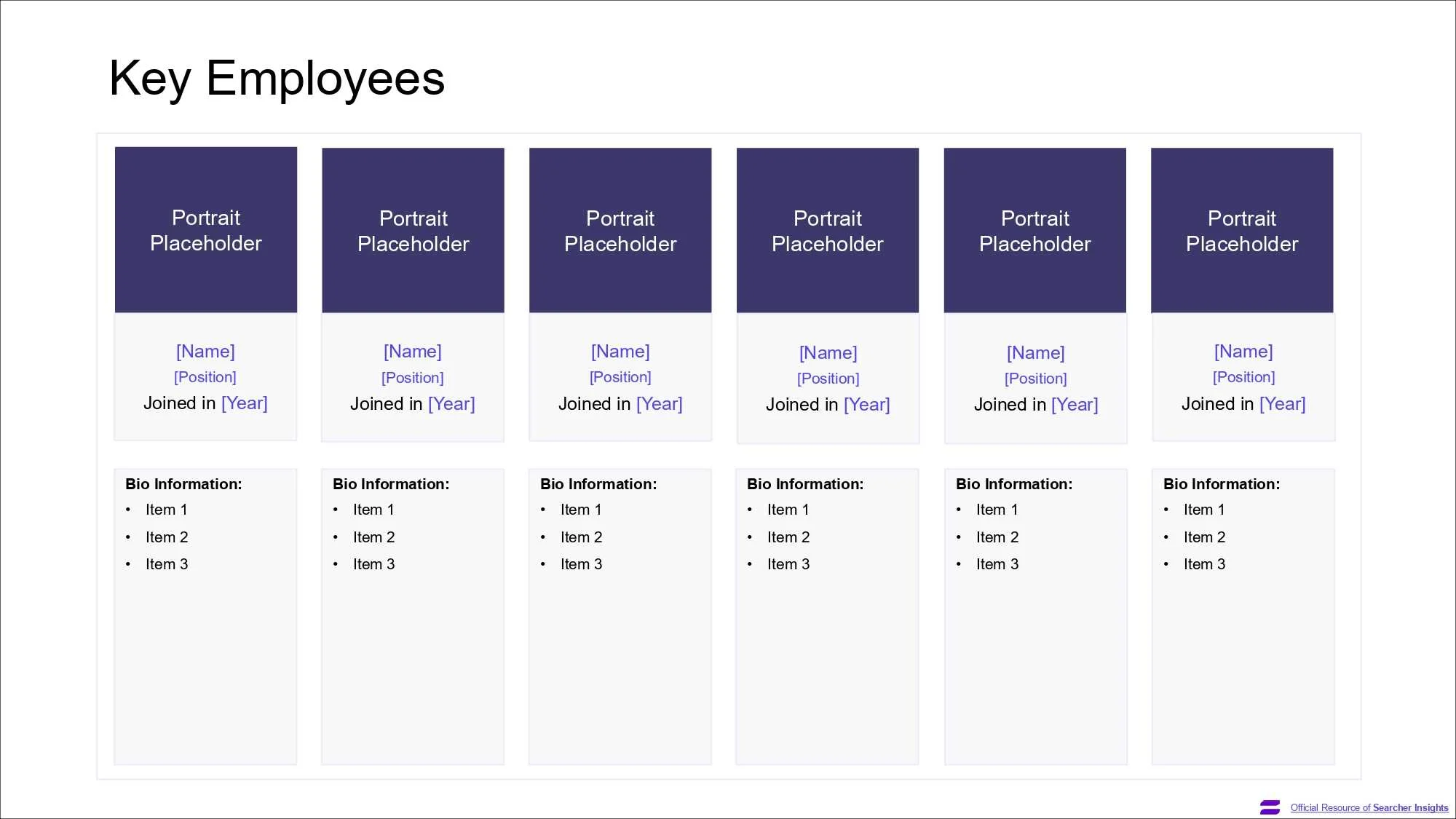The width and height of the screenshot is (1456, 819).
Task: Click the [Name] text in the fourth card
Action: click(828, 353)
